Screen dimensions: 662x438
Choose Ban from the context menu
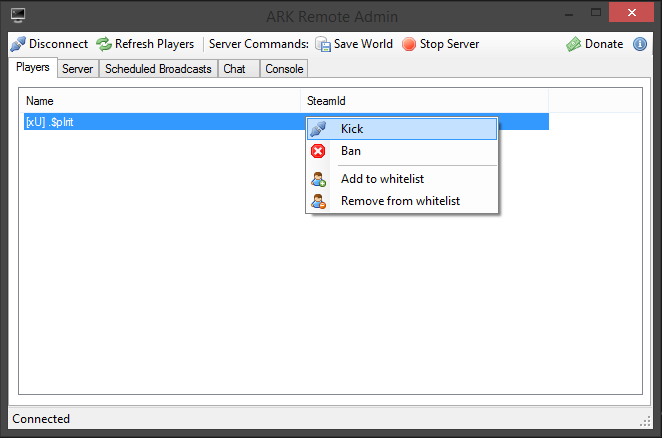[402, 151]
